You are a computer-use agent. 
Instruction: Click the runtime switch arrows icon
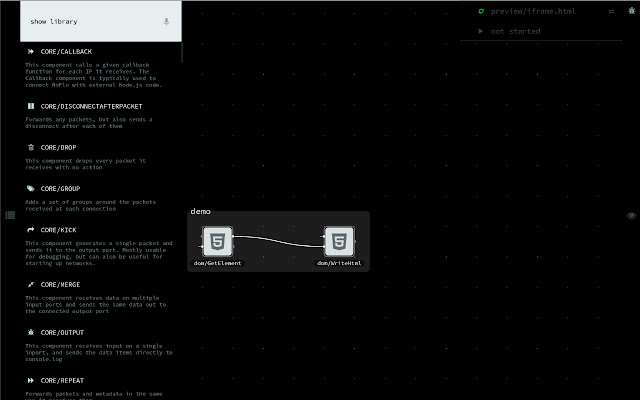point(611,11)
